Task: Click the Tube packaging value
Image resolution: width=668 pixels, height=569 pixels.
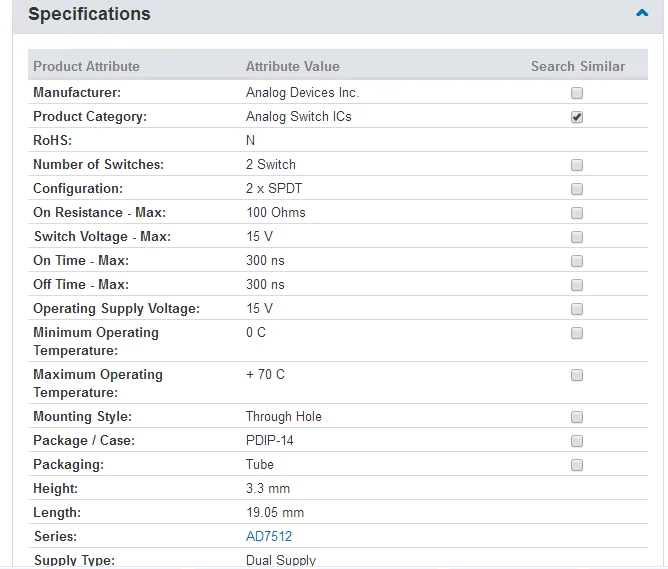Action: pyautogui.click(x=259, y=464)
